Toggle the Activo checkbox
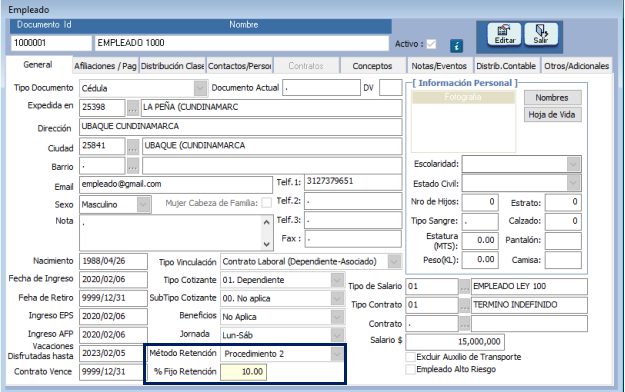 pyautogui.click(x=431, y=44)
